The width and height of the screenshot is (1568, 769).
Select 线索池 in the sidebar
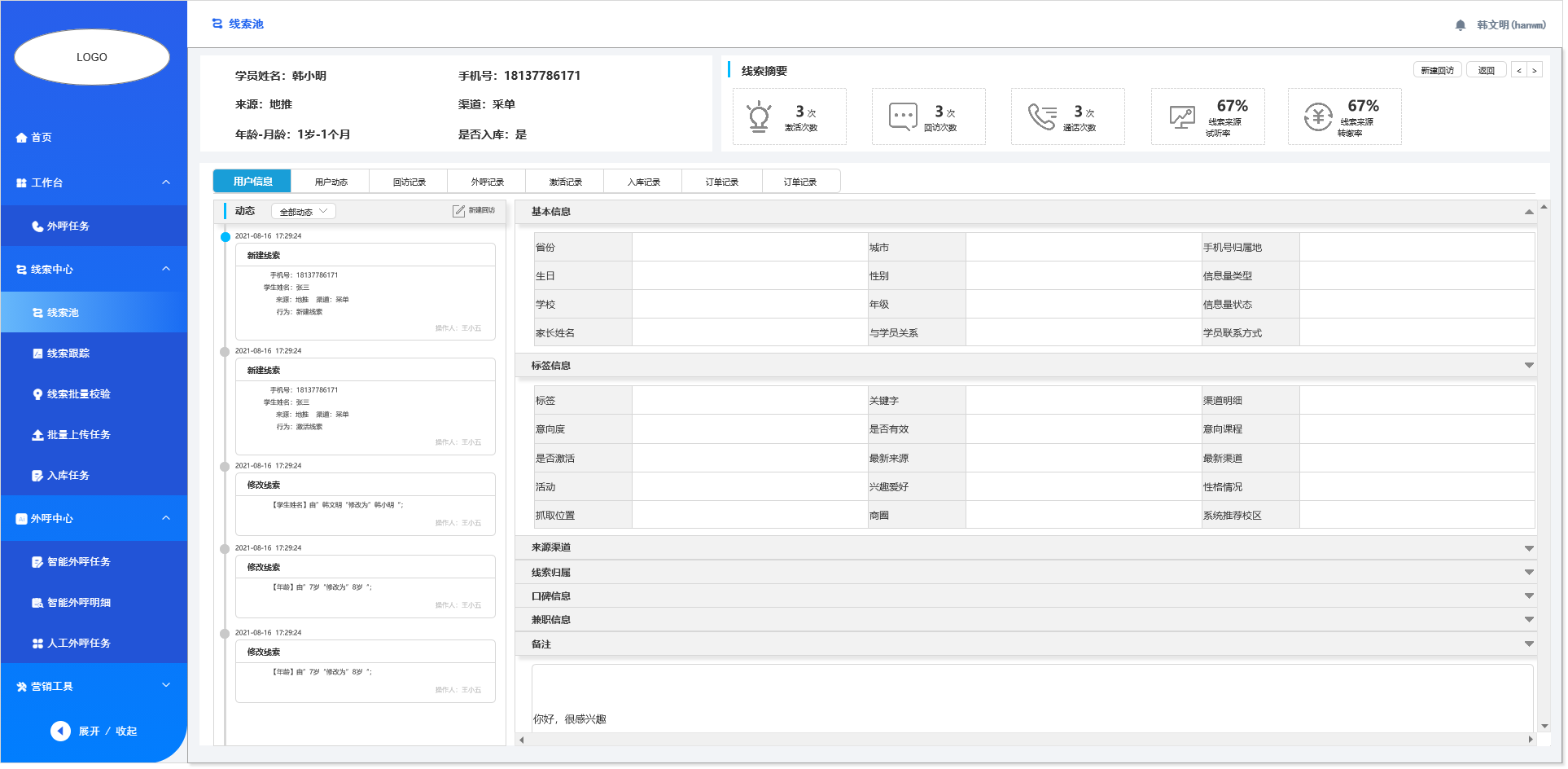(x=94, y=313)
